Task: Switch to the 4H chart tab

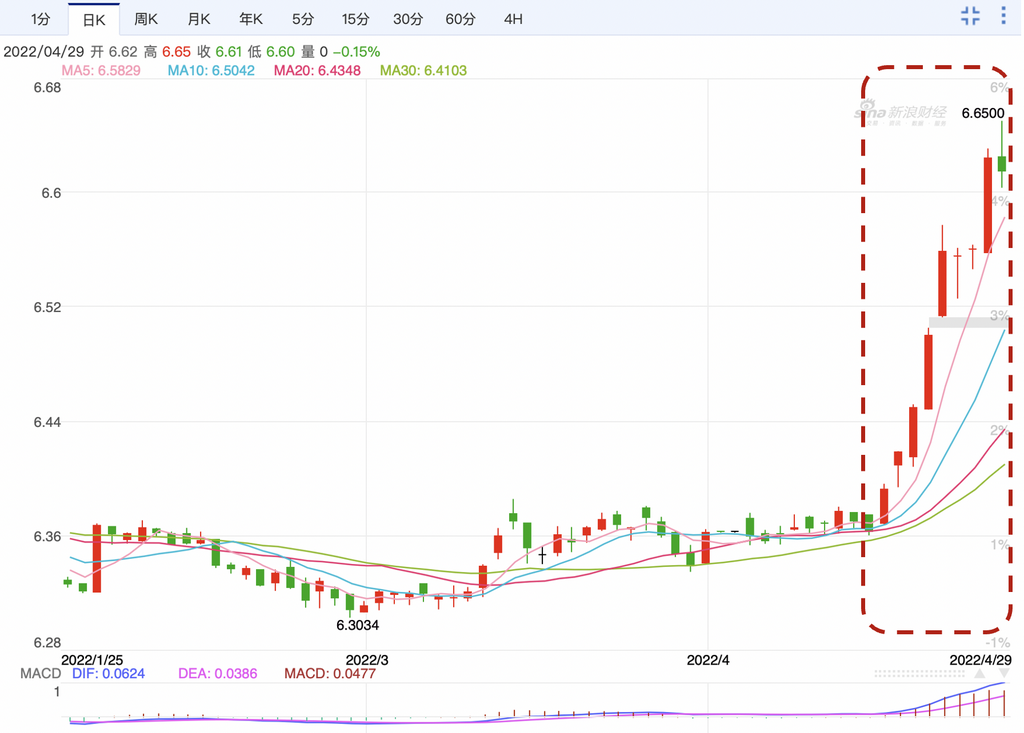Action: click(513, 19)
